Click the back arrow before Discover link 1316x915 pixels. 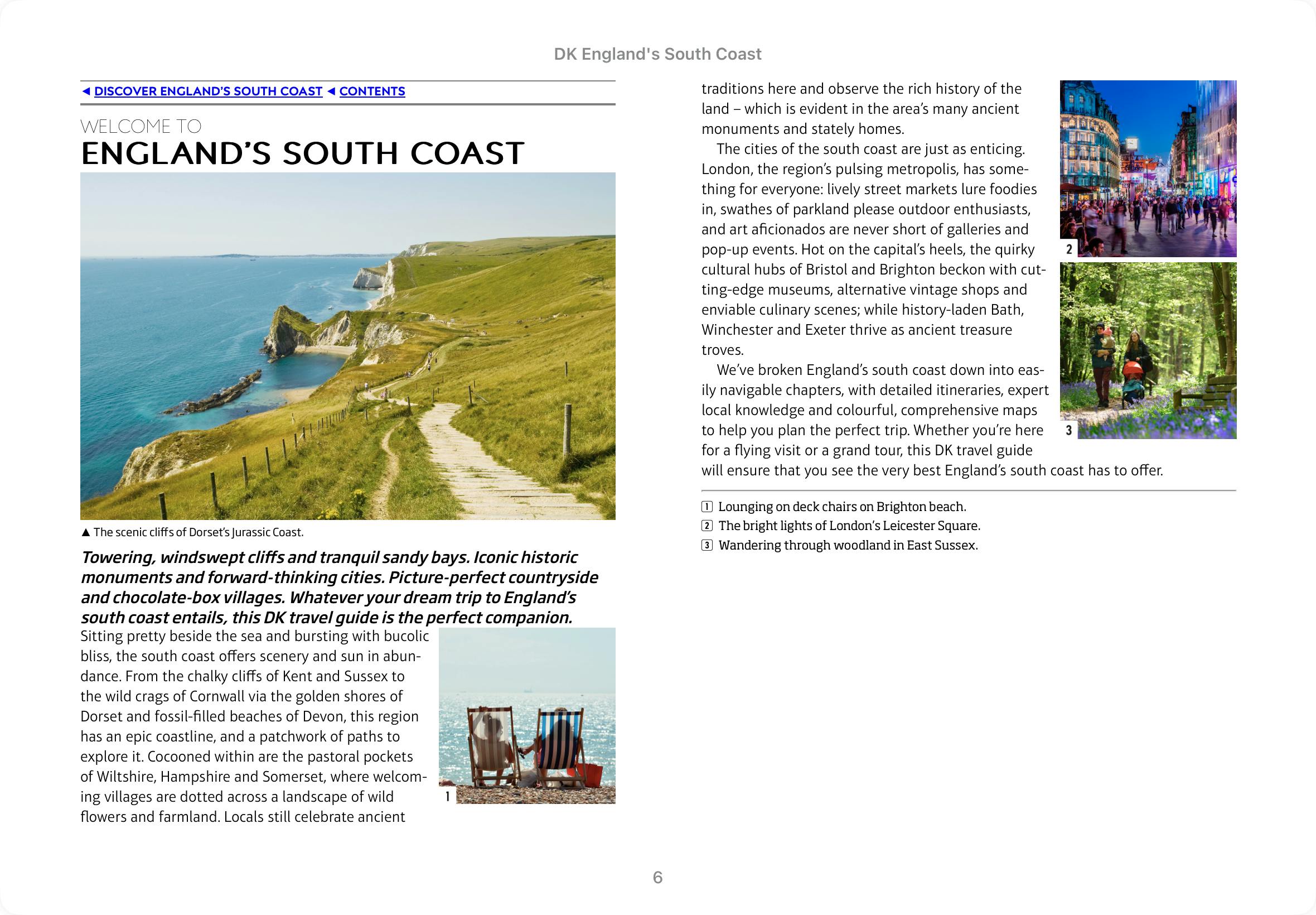[86, 91]
